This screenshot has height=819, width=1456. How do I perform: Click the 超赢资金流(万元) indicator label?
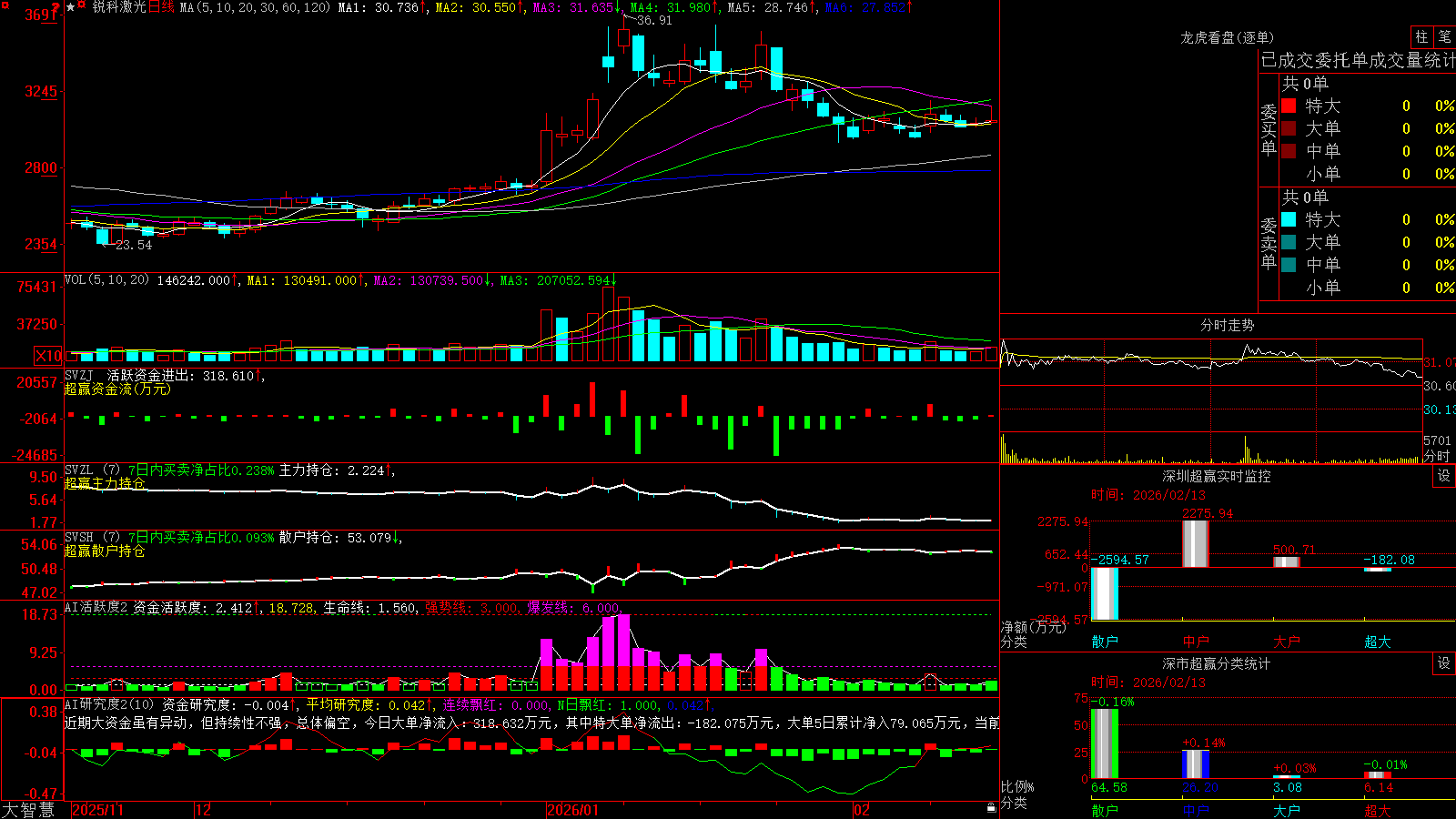point(117,389)
